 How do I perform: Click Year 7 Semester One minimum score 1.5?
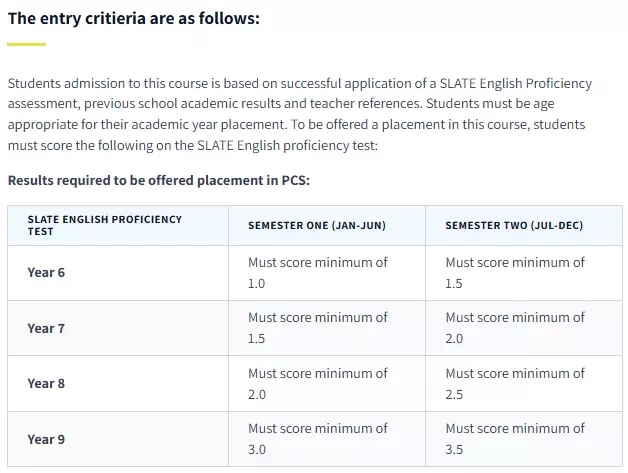(x=318, y=328)
